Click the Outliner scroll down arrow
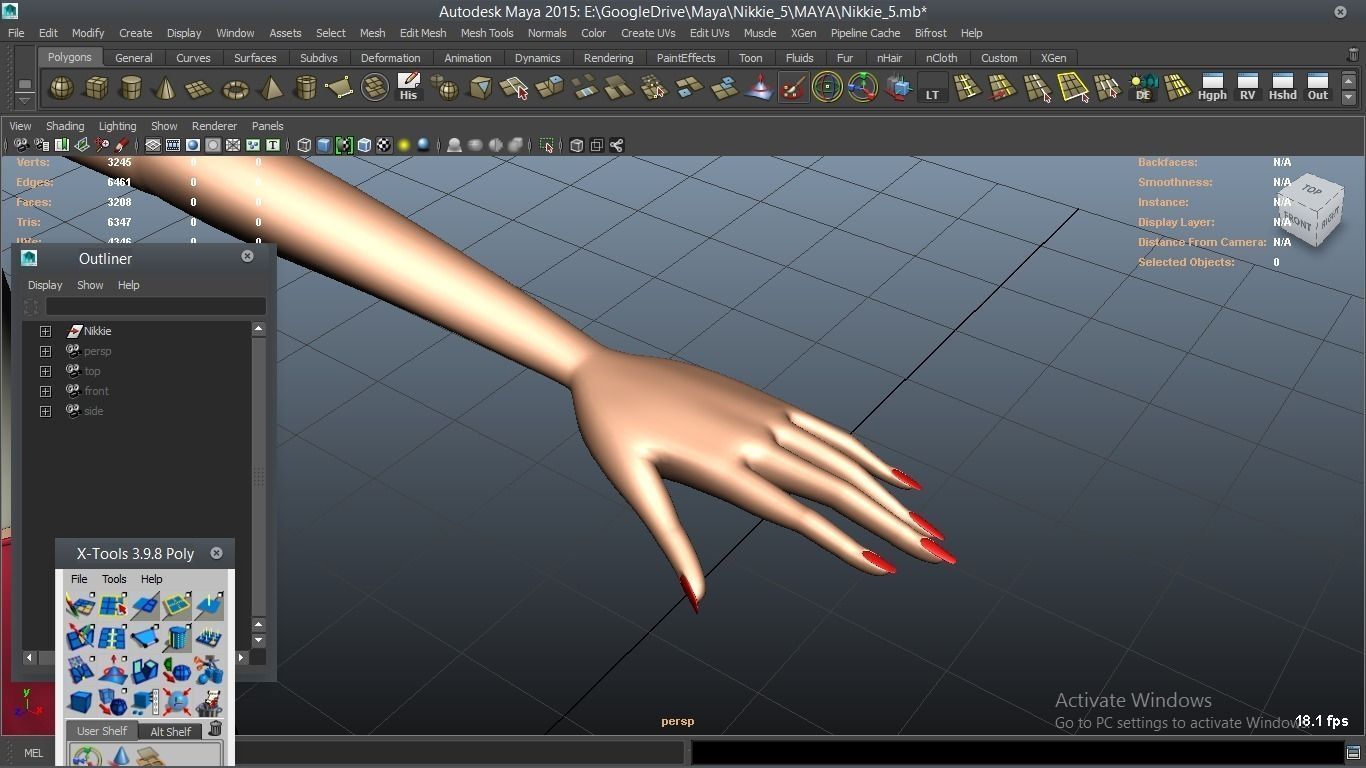This screenshot has width=1366, height=768. pos(258,640)
